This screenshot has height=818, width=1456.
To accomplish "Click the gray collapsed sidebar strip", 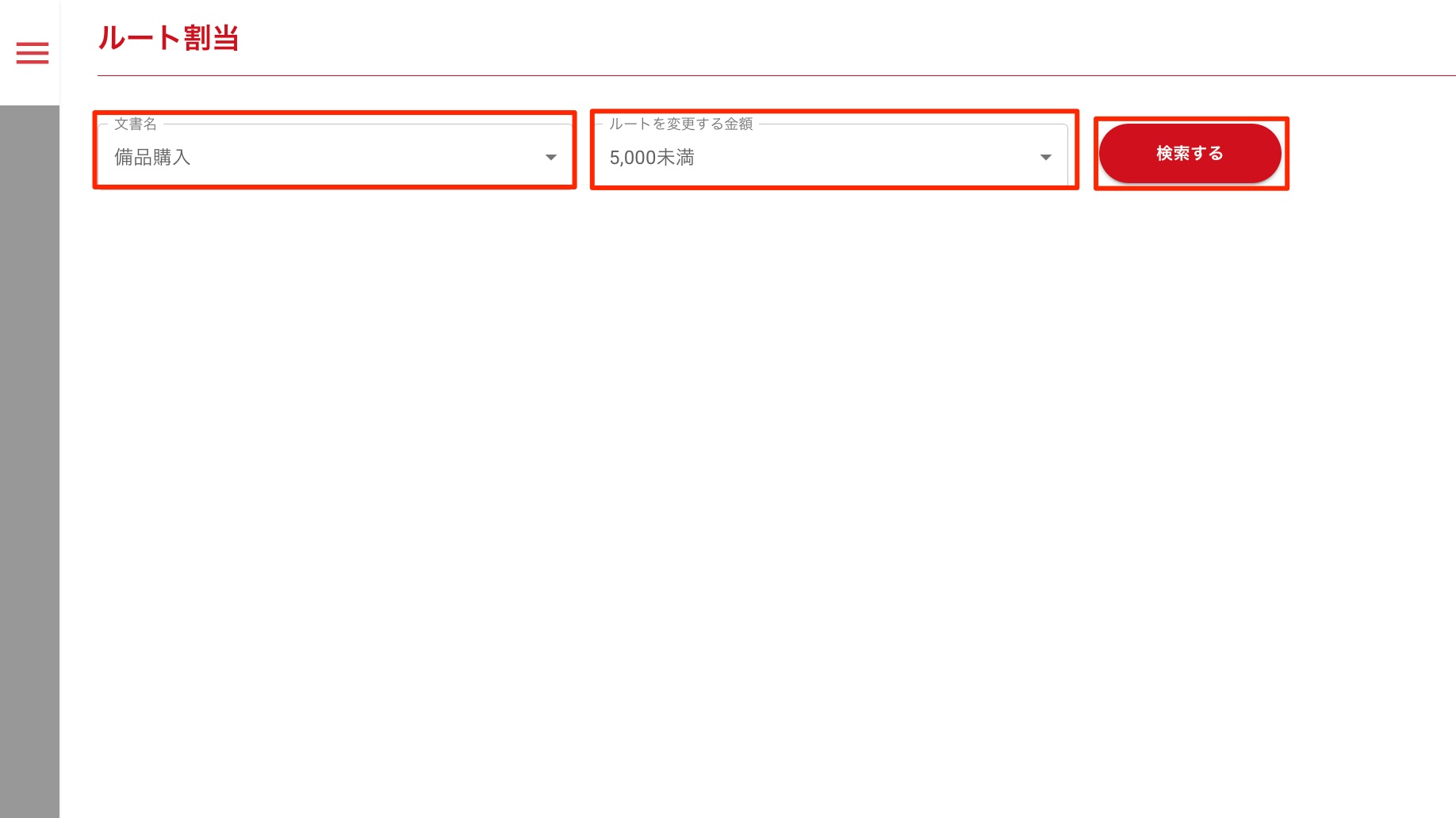I will pos(29,461).
